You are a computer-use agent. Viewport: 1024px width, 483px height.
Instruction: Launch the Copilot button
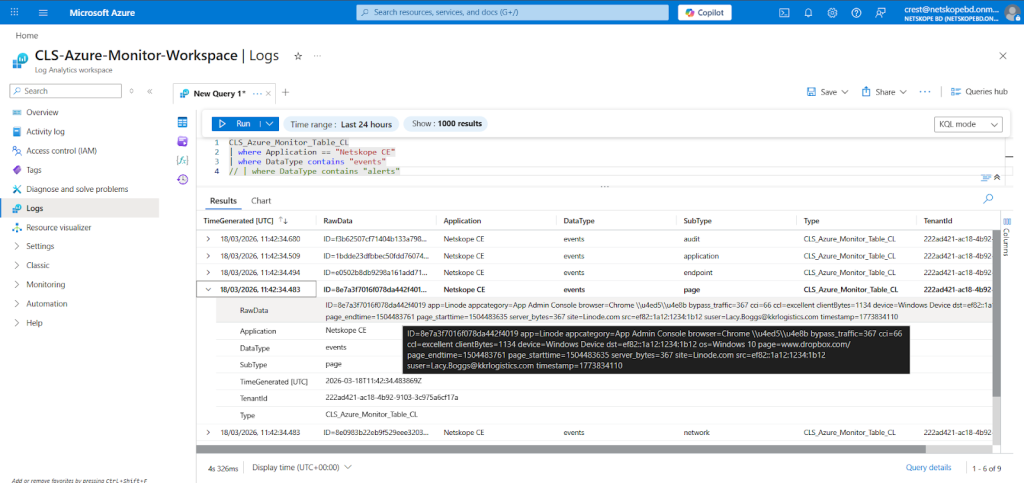(x=705, y=12)
